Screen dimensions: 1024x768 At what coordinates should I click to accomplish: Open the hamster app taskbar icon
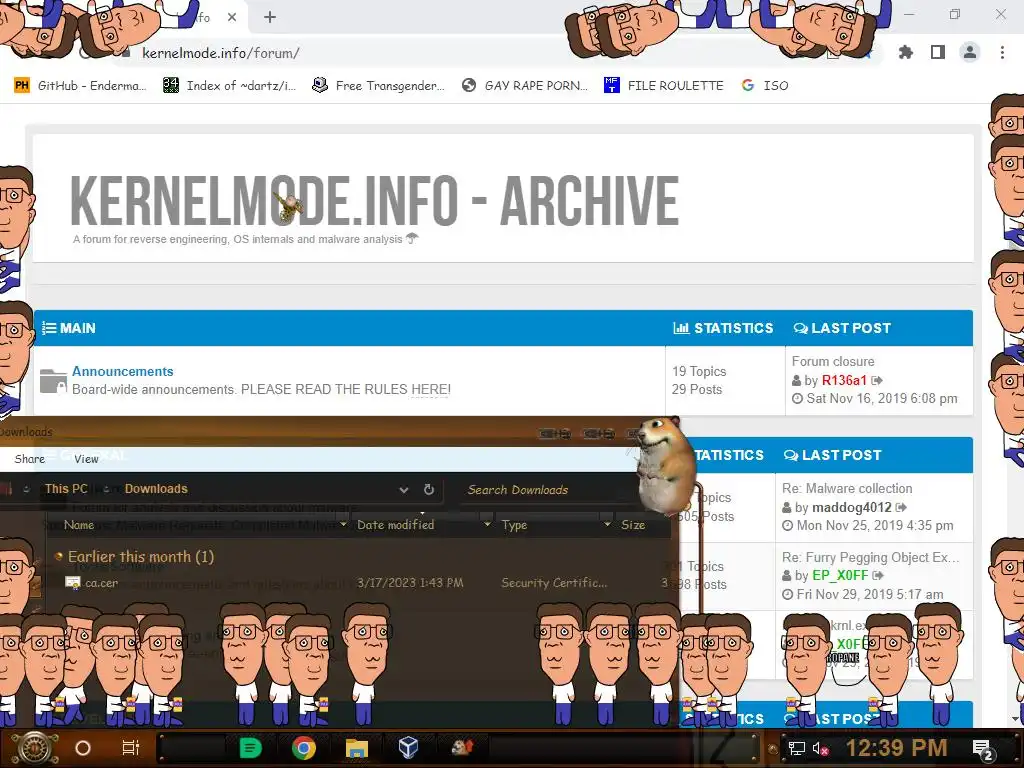coord(462,747)
